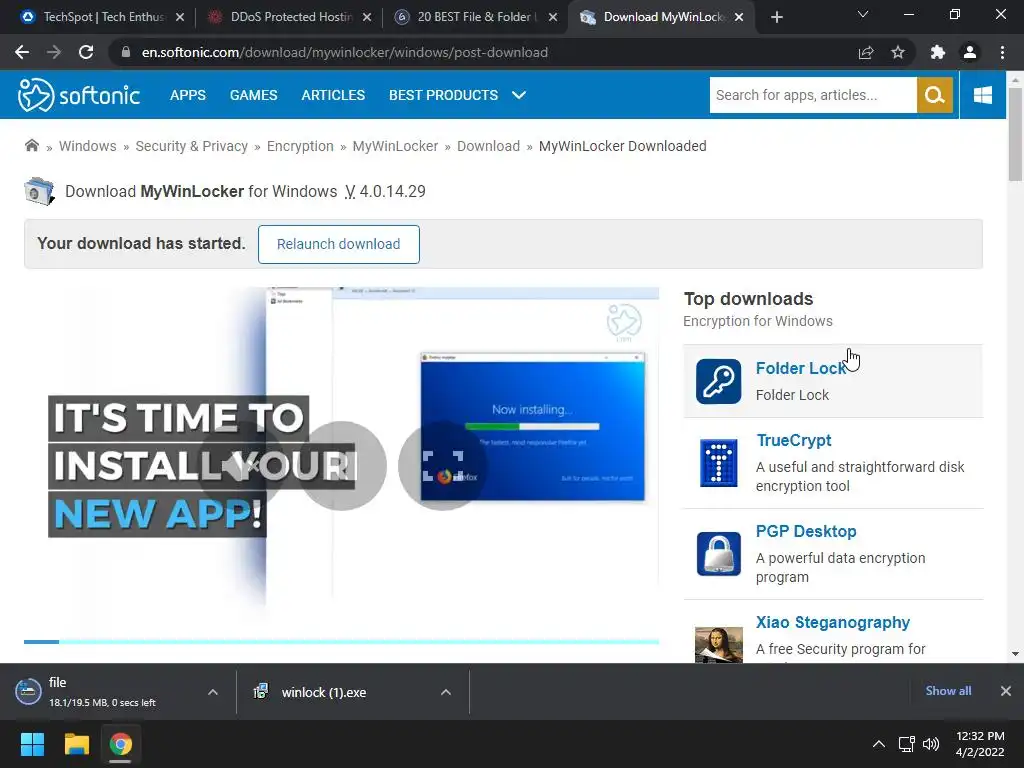Open the ARTICLES menu
Image resolution: width=1024 pixels, height=768 pixels.
(x=333, y=95)
